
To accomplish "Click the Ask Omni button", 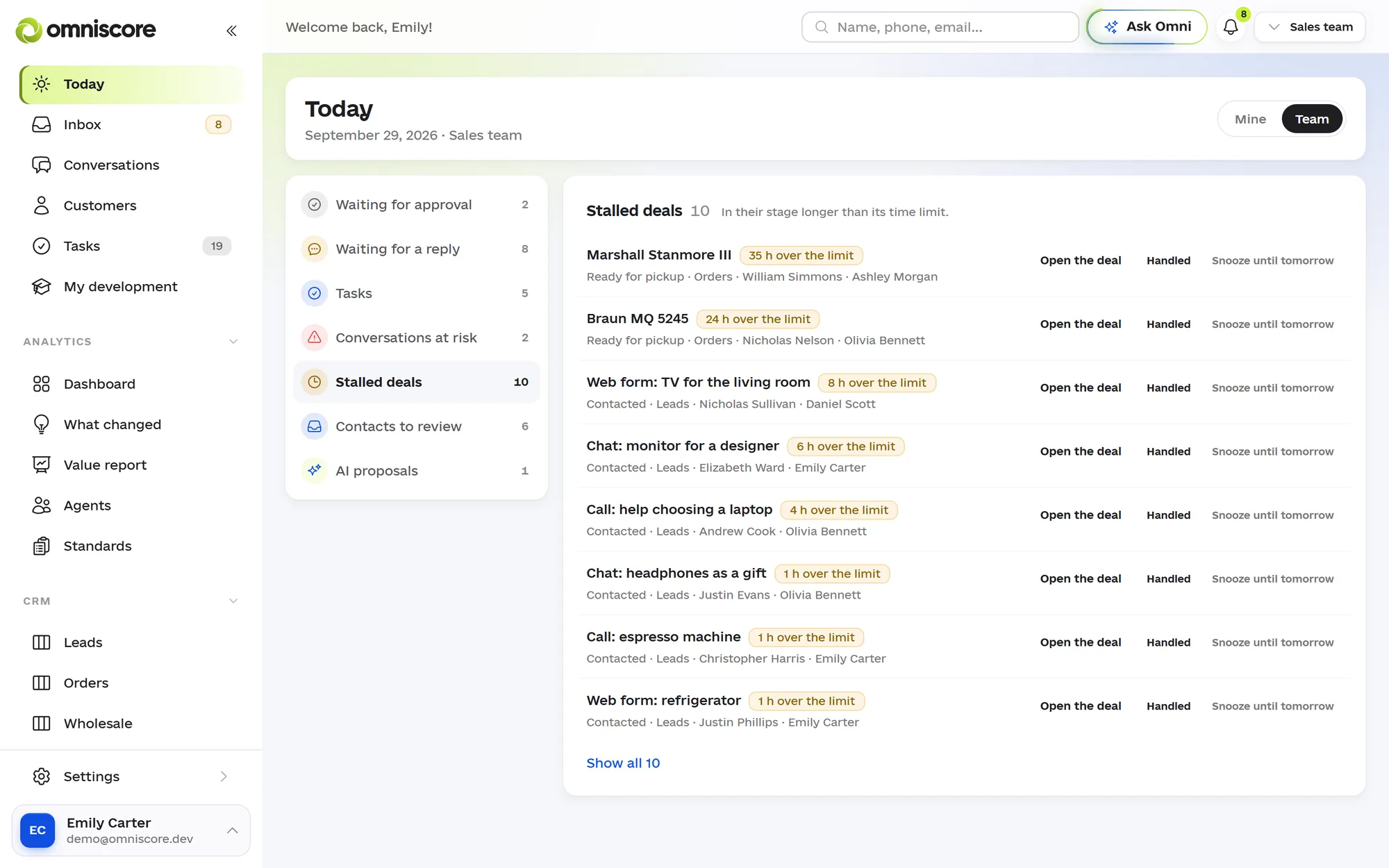I will (1147, 27).
